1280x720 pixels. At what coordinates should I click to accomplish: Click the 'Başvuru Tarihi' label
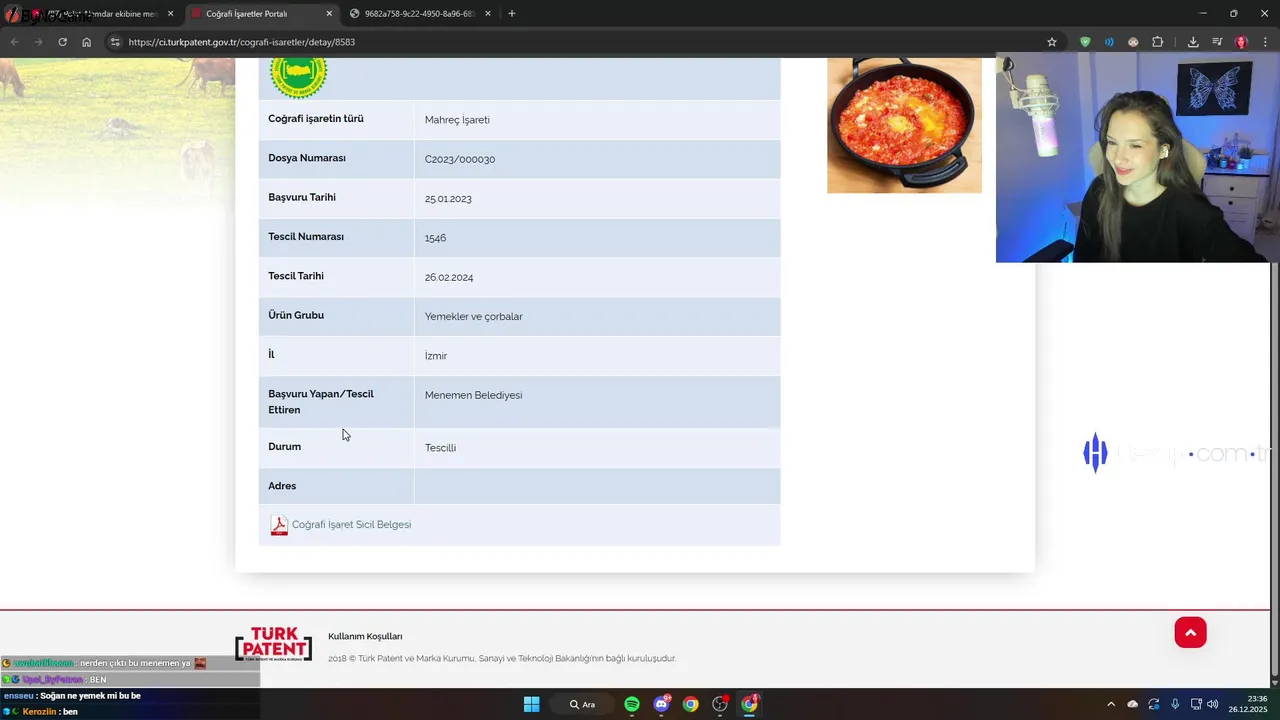(x=302, y=197)
